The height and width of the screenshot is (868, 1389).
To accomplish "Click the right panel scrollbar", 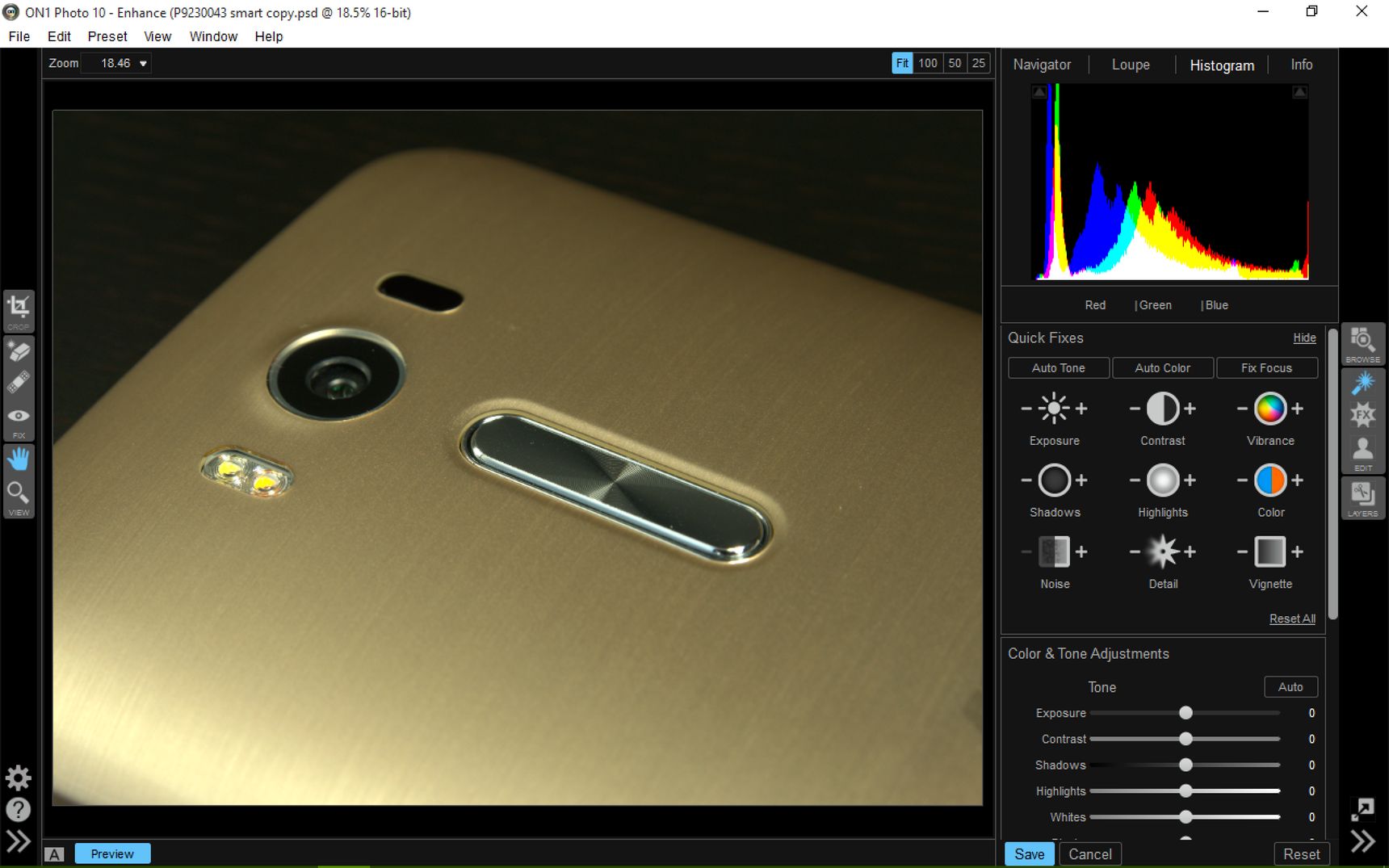I will [x=1332, y=473].
